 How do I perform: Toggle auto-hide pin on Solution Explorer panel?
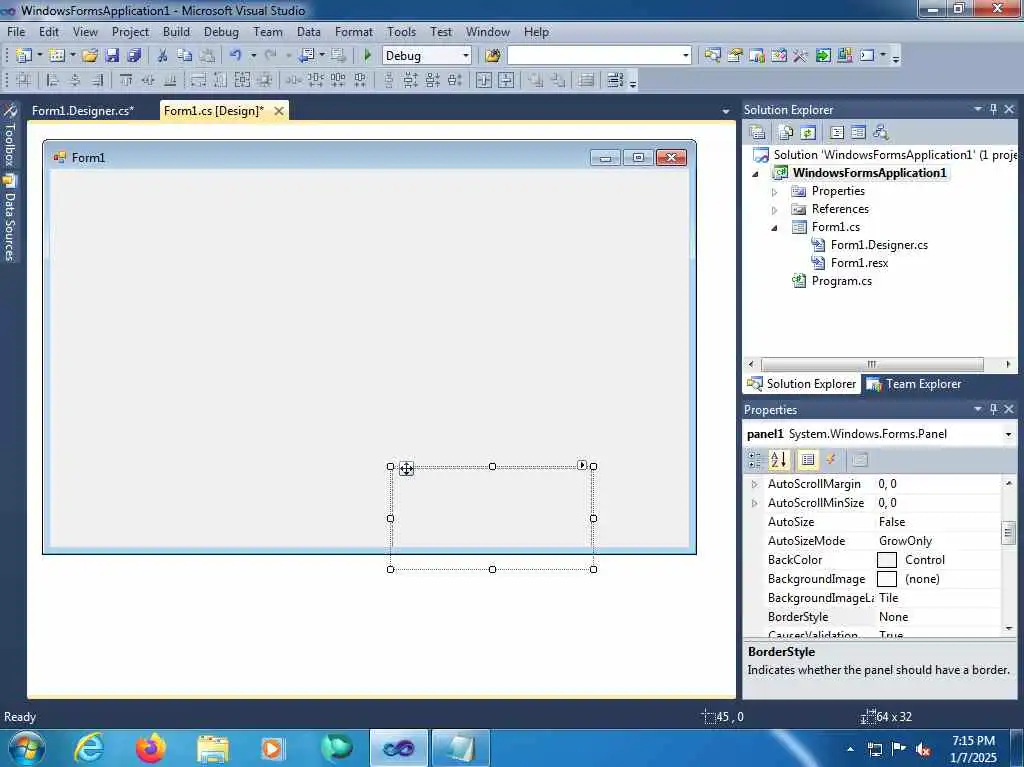993,109
